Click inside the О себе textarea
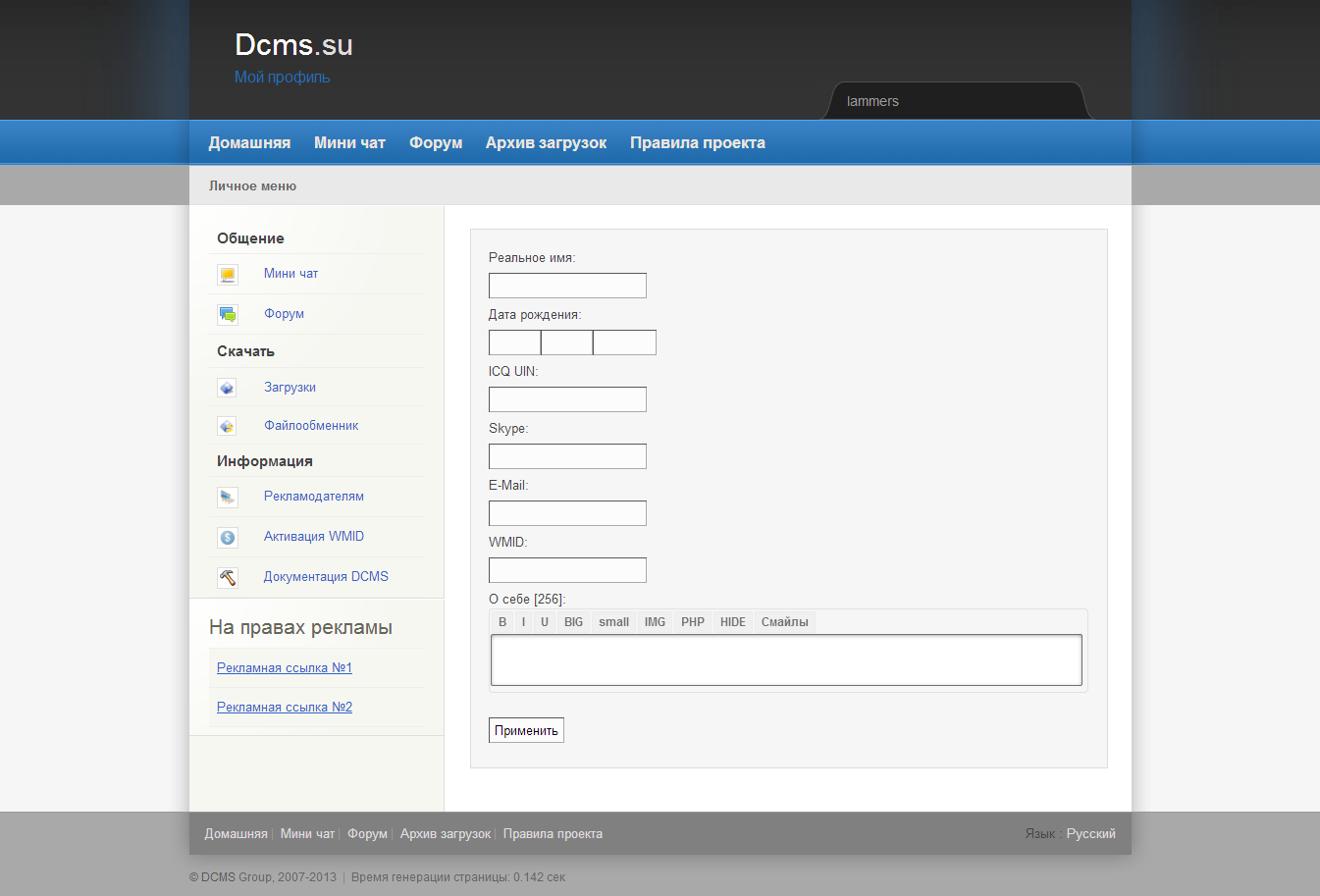This screenshot has width=1320, height=896. (x=786, y=659)
